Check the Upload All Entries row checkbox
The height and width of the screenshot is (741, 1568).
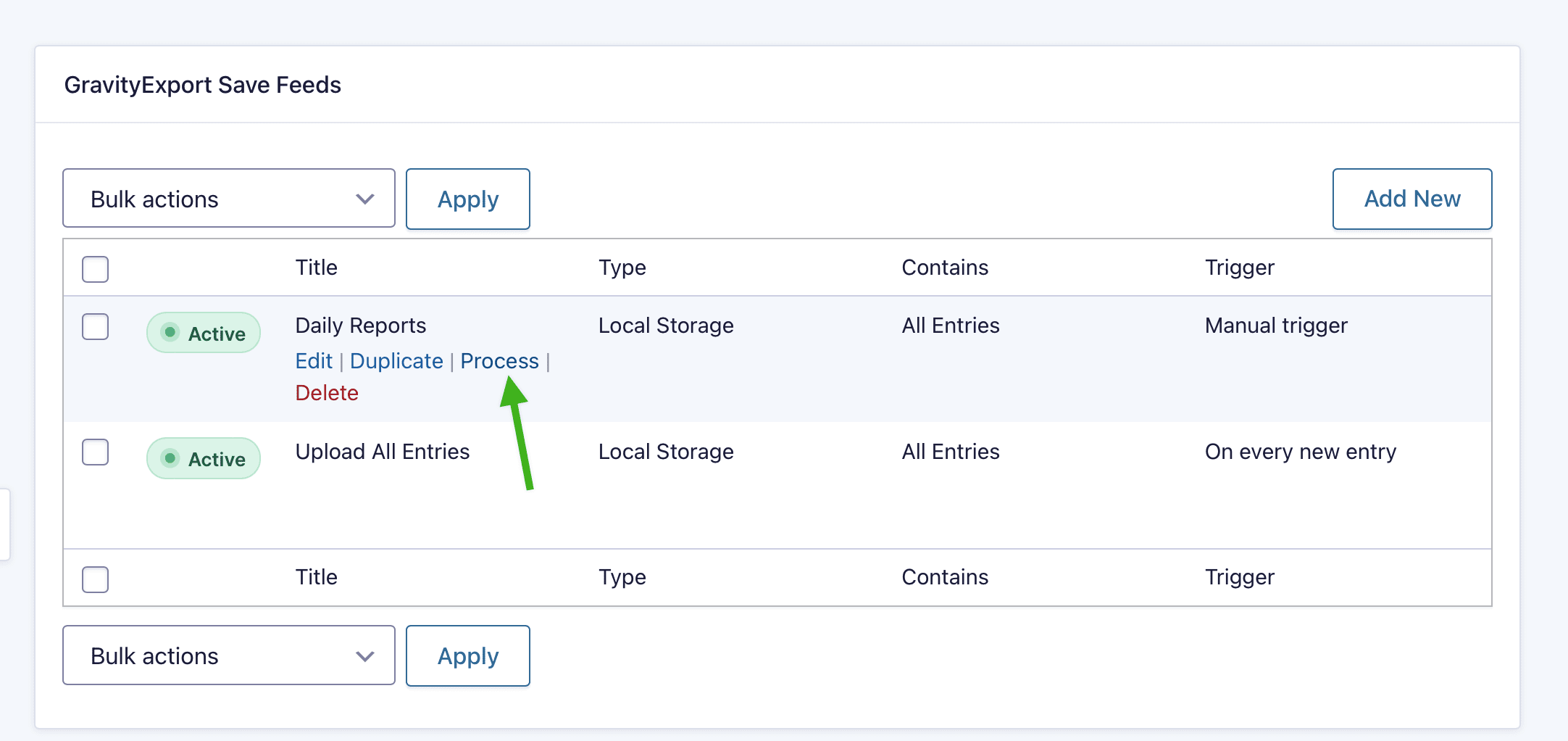point(95,452)
